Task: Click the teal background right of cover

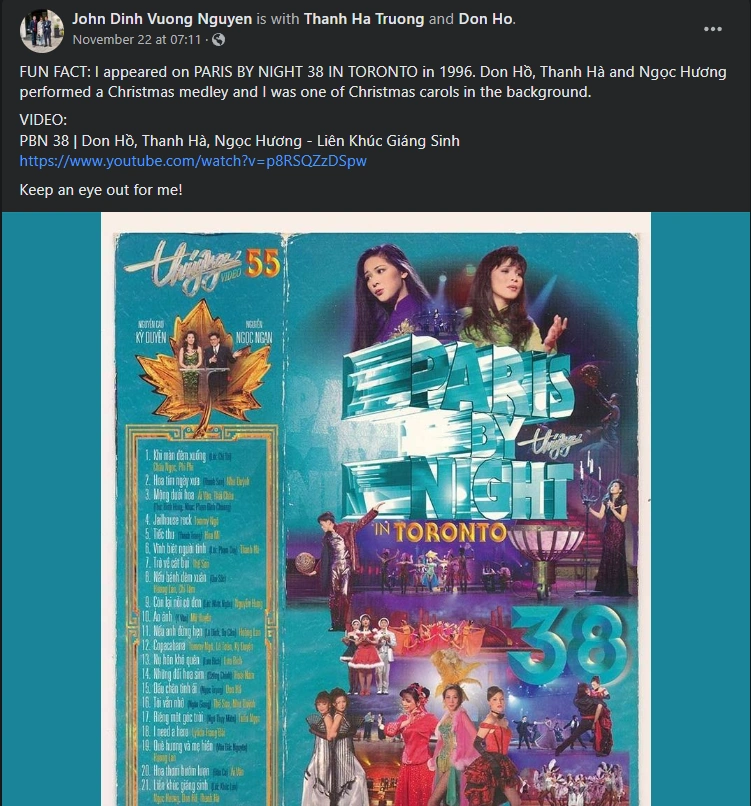Action: [700, 509]
